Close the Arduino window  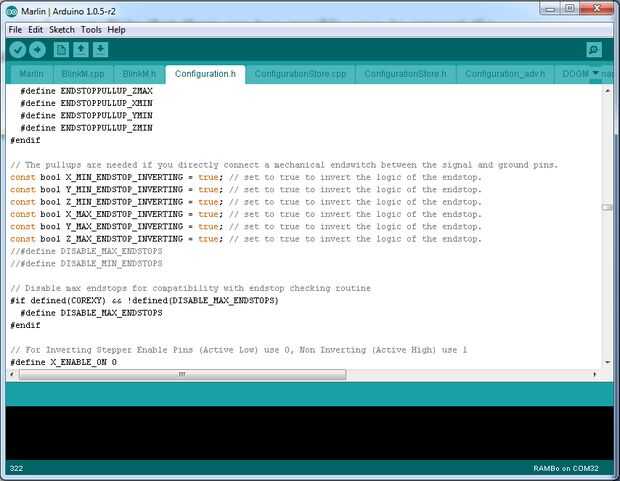pyautogui.click(x=597, y=9)
